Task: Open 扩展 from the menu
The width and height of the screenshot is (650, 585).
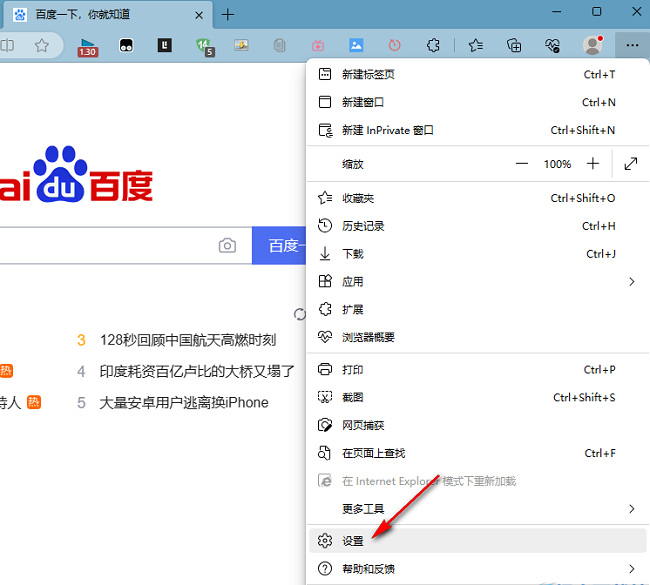Action: 478,310
